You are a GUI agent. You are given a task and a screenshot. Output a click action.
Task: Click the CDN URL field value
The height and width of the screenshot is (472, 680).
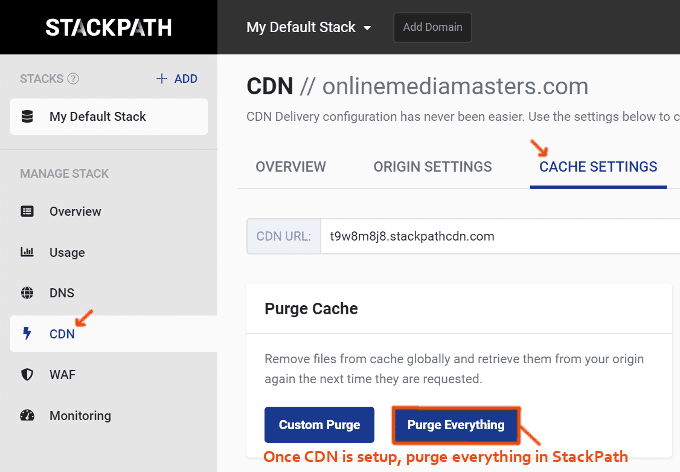point(412,236)
